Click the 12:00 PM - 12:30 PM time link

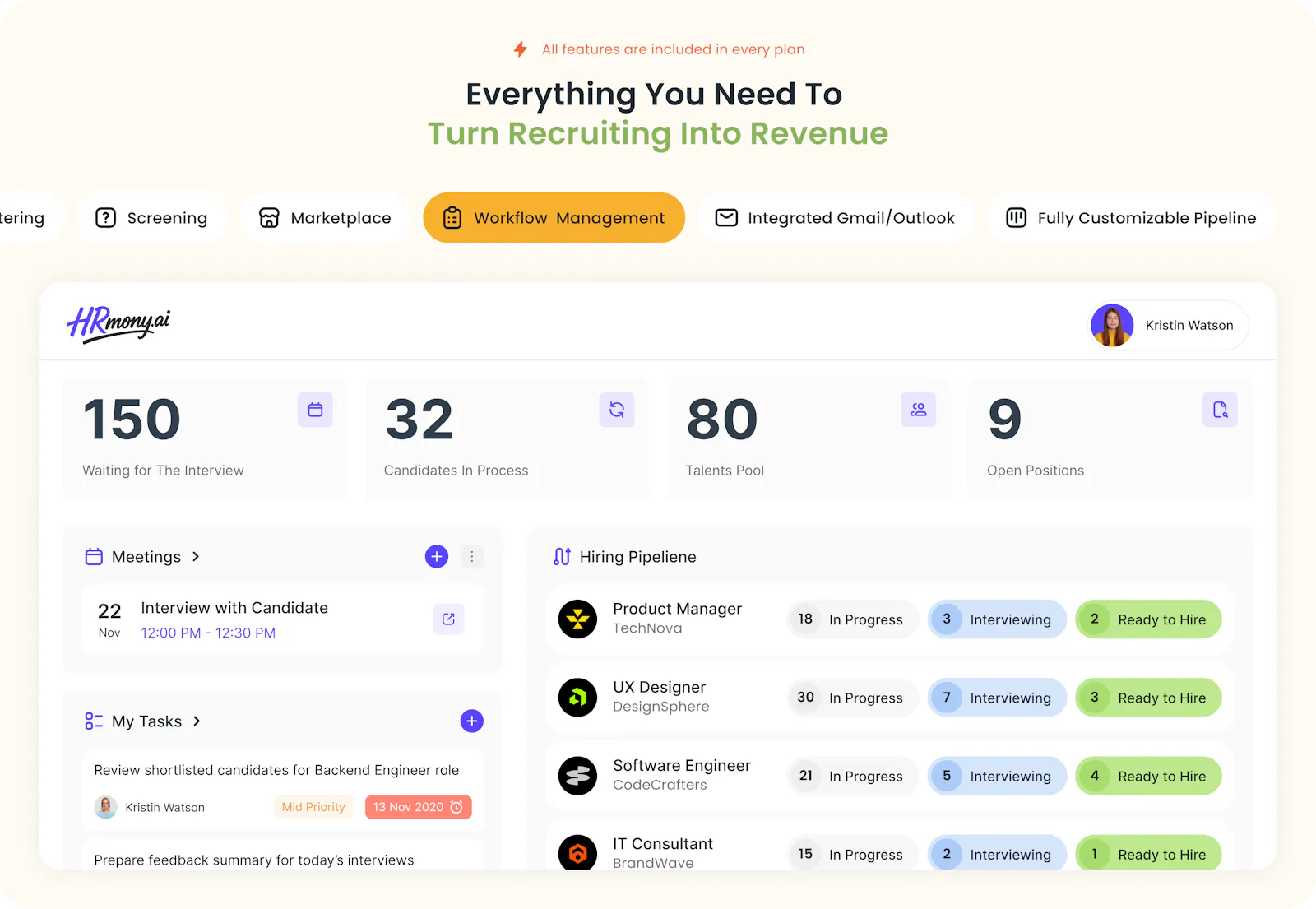pyautogui.click(x=208, y=633)
